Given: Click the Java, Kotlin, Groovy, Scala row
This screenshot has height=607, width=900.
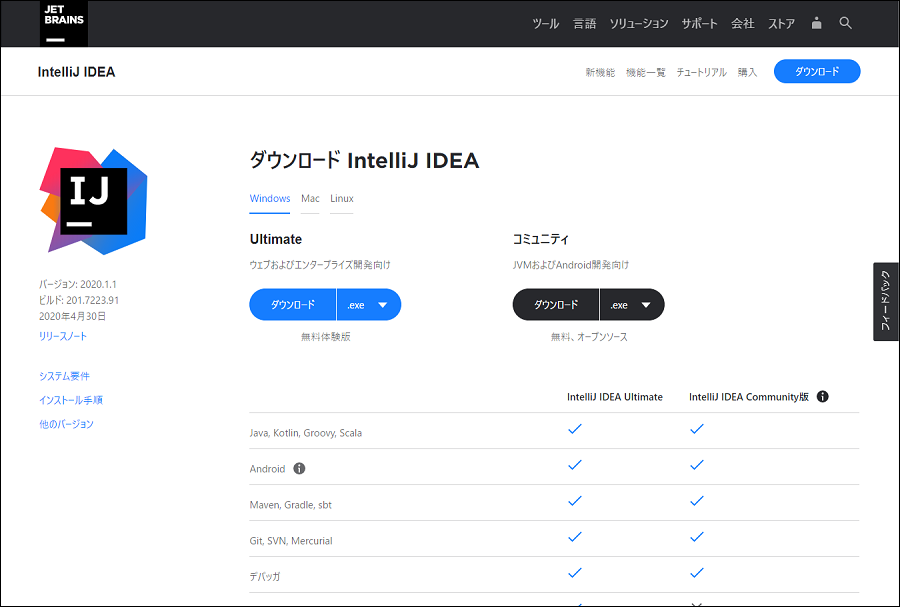Looking at the screenshot, I should [554, 431].
